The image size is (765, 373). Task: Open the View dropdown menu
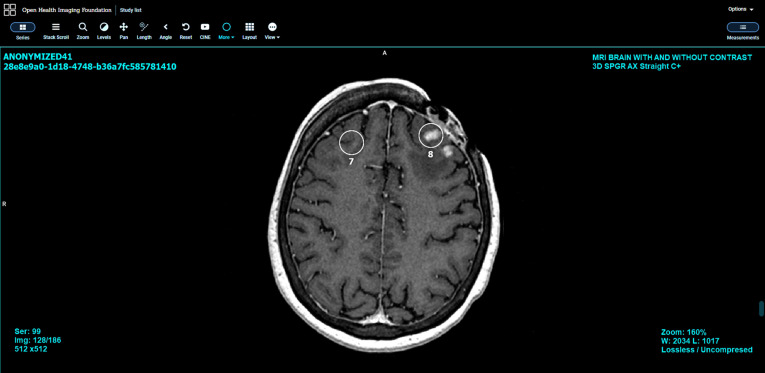[272, 31]
